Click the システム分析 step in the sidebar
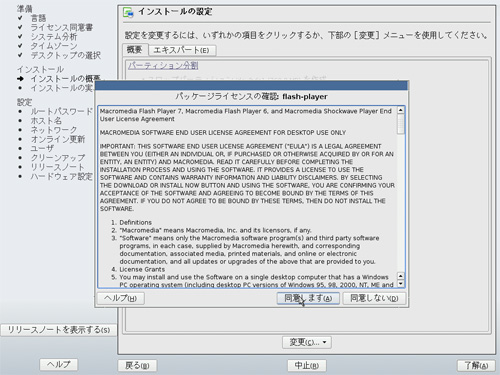 click(x=54, y=36)
